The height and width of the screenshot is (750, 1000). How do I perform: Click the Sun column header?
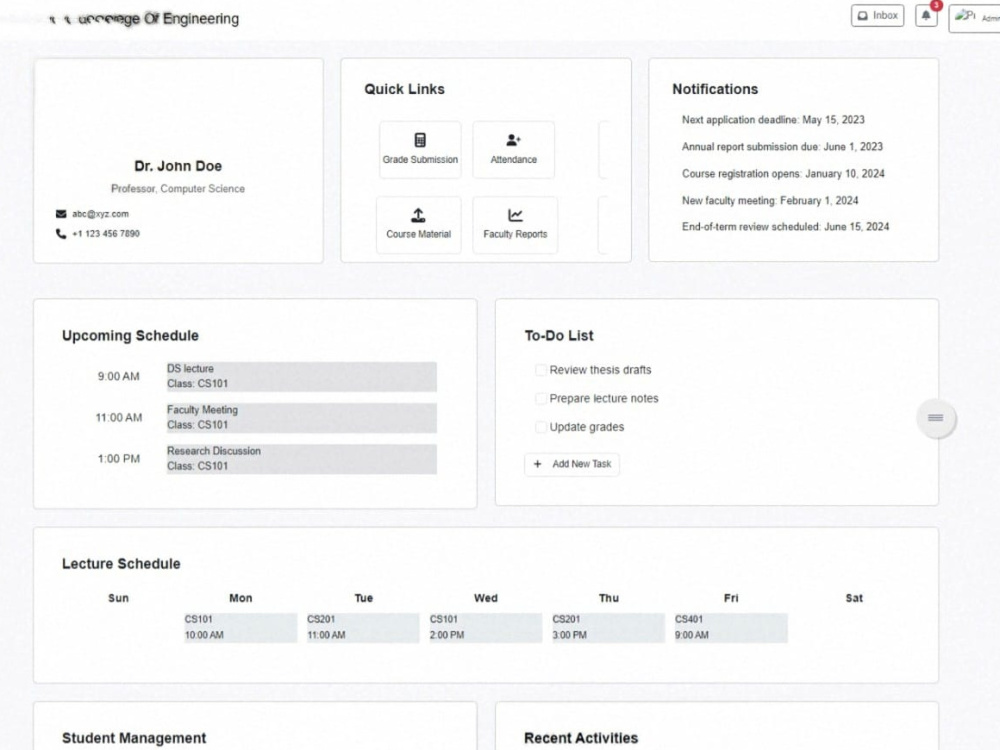[119, 598]
